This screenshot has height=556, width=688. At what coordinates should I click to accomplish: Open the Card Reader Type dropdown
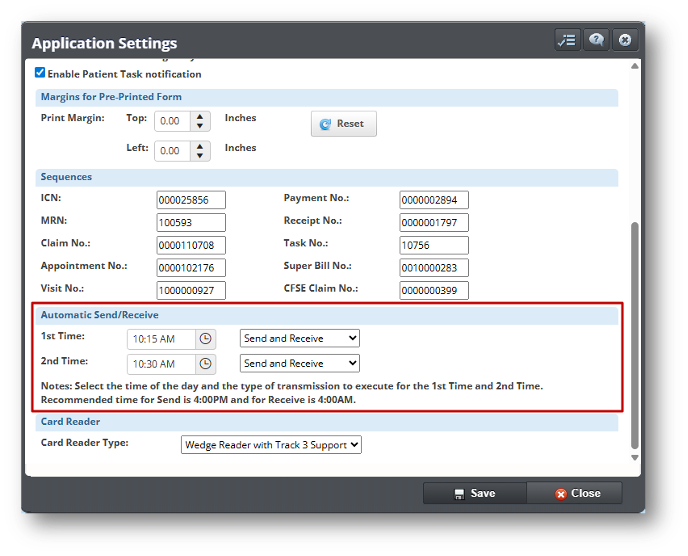tap(271, 445)
